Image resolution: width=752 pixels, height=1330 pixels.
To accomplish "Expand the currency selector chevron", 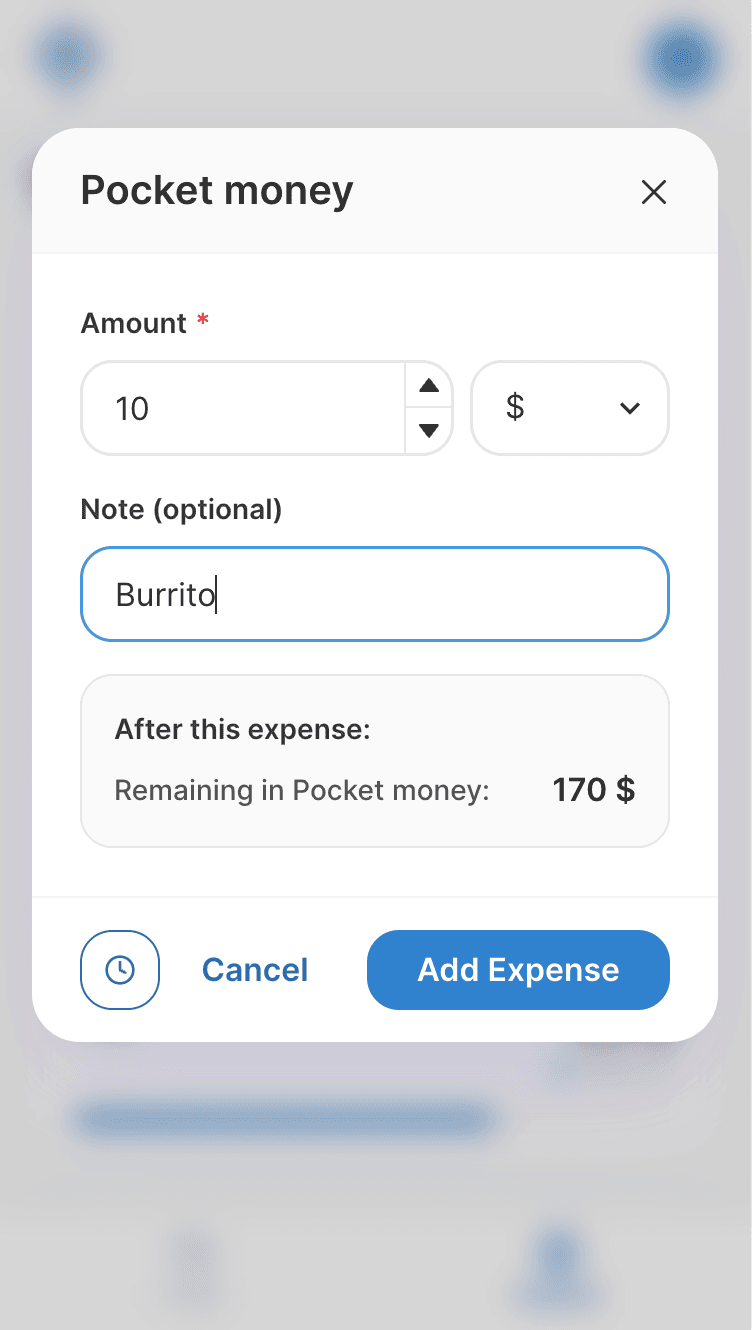I will 630,408.
